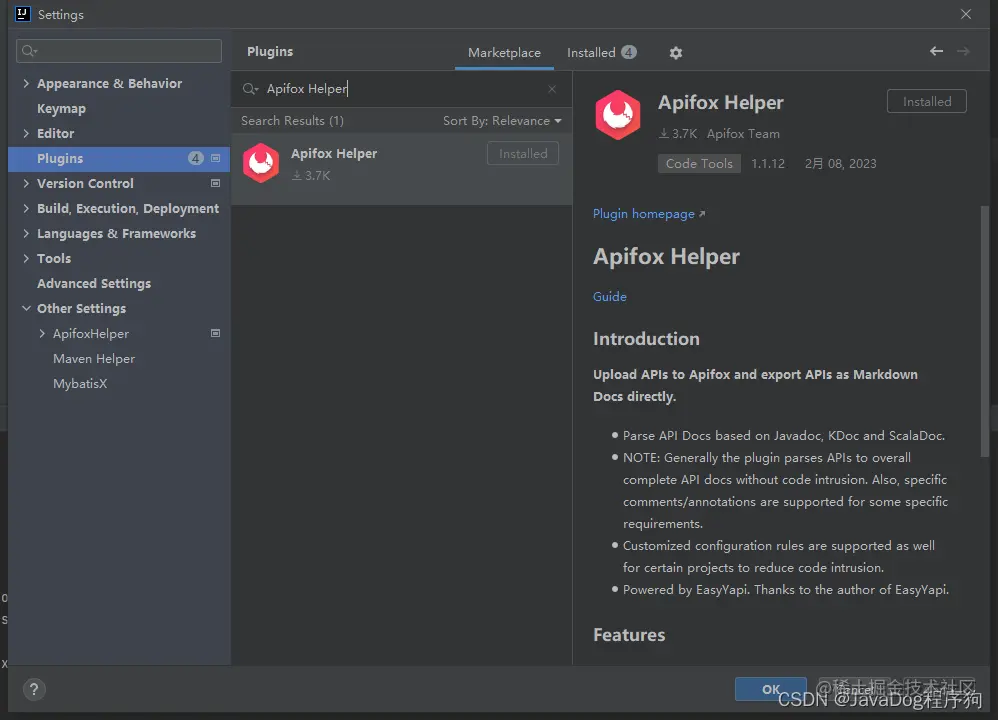This screenshot has height=720, width=998.
Task: Expand Appearance & Behavior section
Action: (26, 83)
